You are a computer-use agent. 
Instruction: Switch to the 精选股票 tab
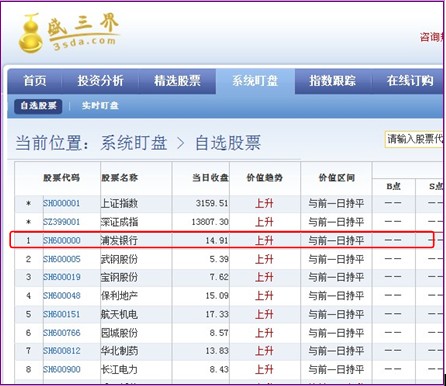click(177, 81)
